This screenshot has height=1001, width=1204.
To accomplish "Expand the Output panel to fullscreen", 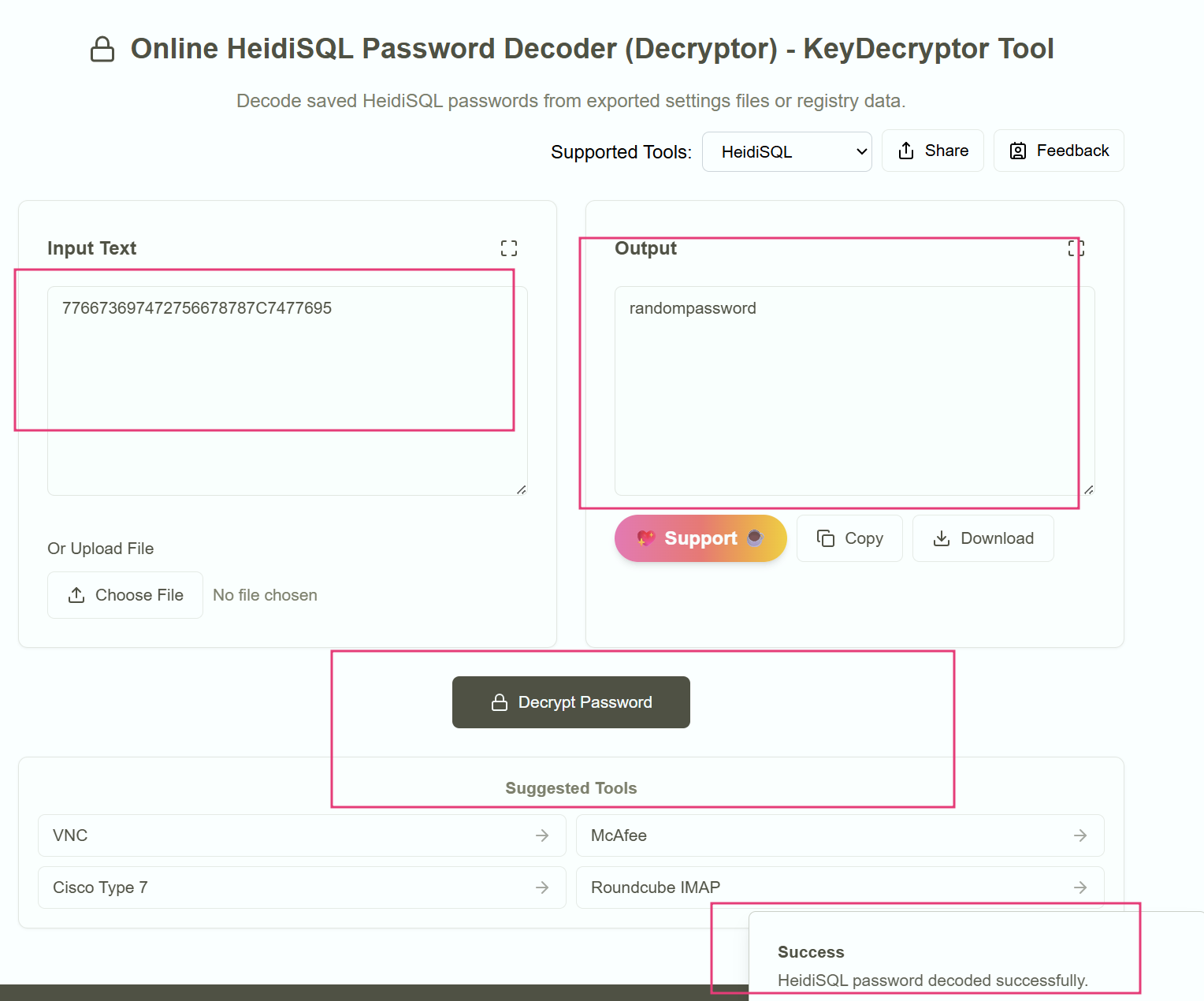I will [x=1076, y=248].
